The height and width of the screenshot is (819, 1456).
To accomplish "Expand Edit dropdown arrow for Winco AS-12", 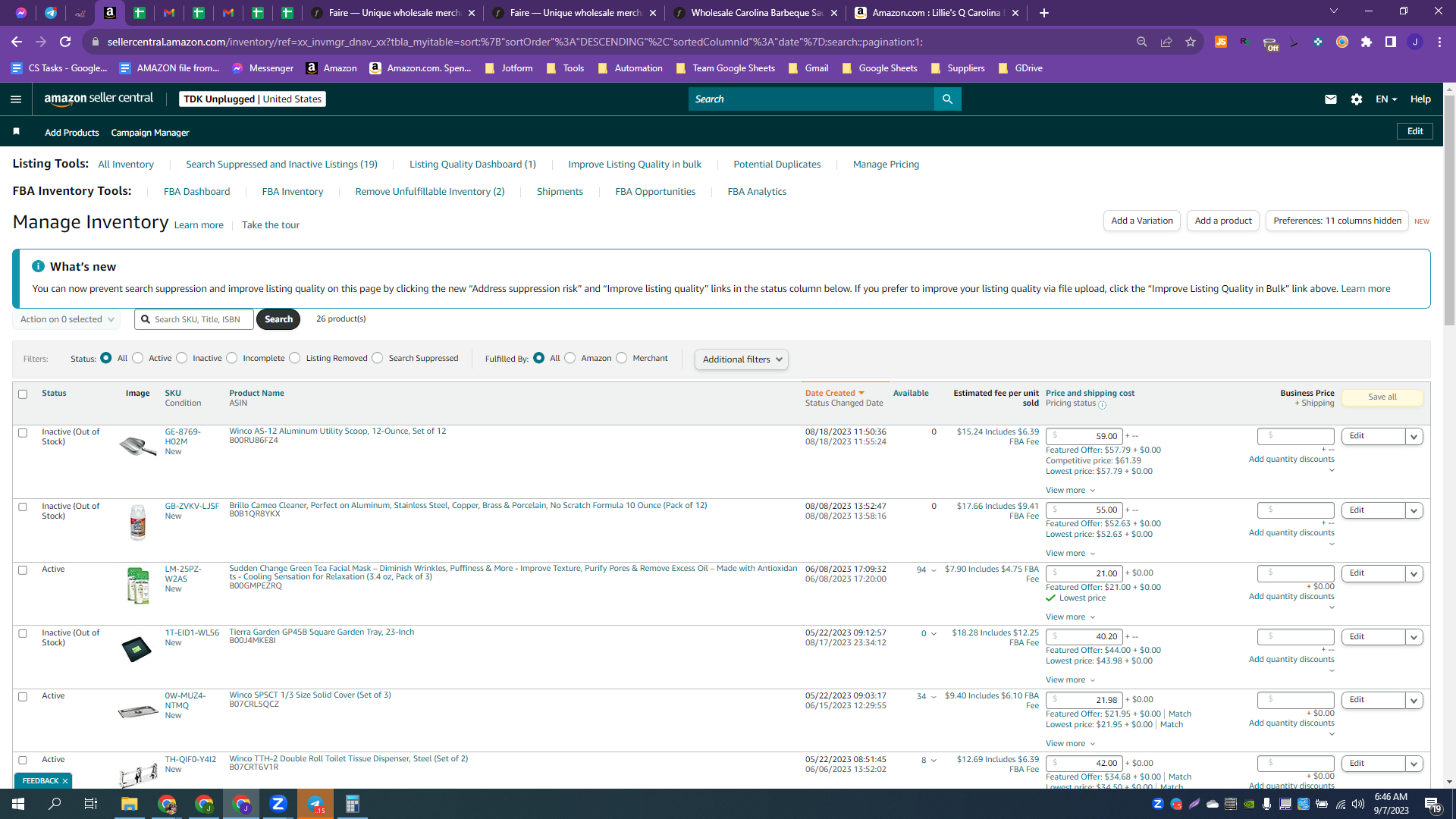I will tap(1414, 437).
